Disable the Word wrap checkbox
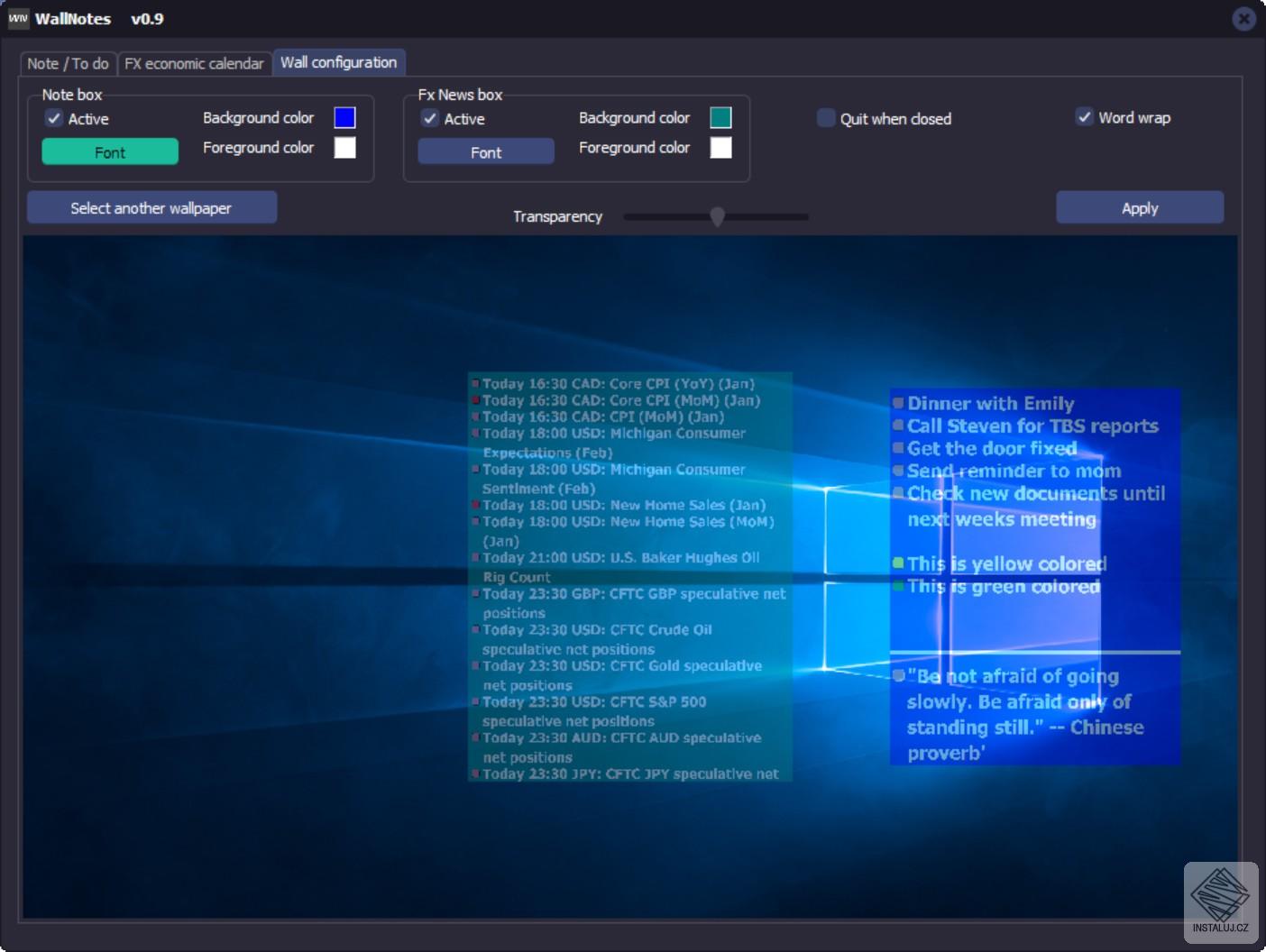The height and width of the screenshot is (952, 1266). coord(1085,117)
